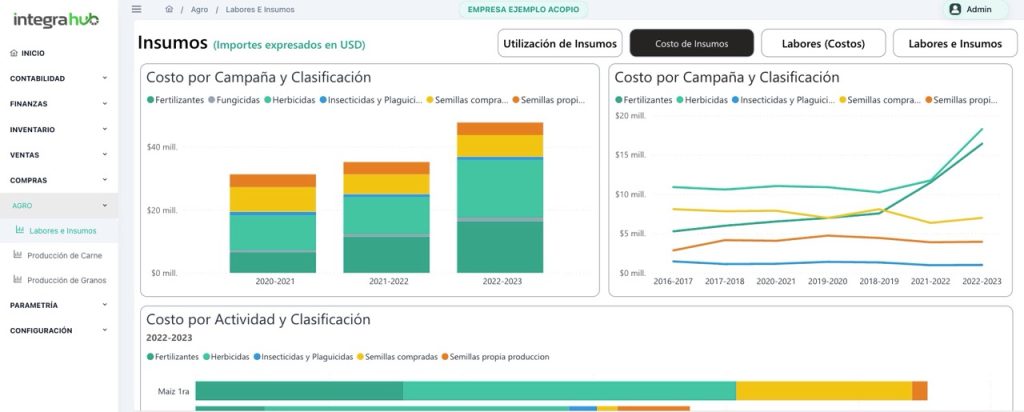Click the Labores e Insumos chart icon
Screen dimensions: 1024x412
pos(20,231)
